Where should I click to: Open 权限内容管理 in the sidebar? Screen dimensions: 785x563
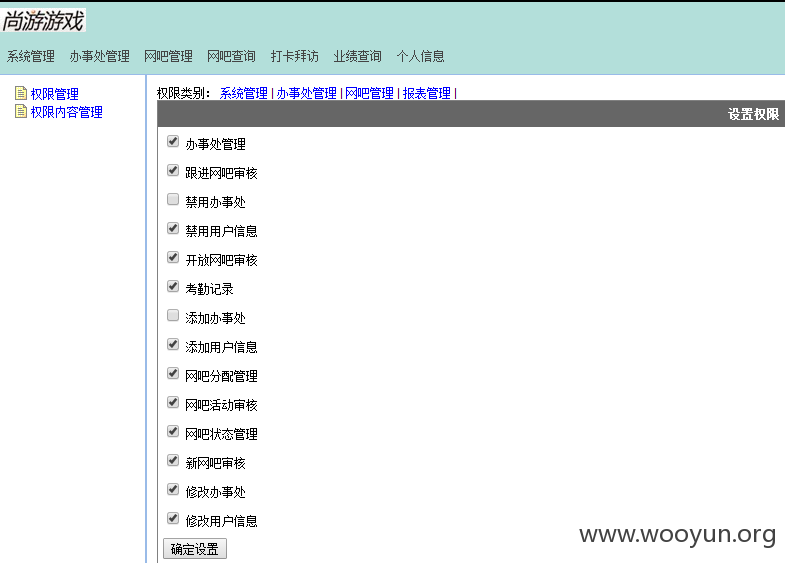click(67, 112)
